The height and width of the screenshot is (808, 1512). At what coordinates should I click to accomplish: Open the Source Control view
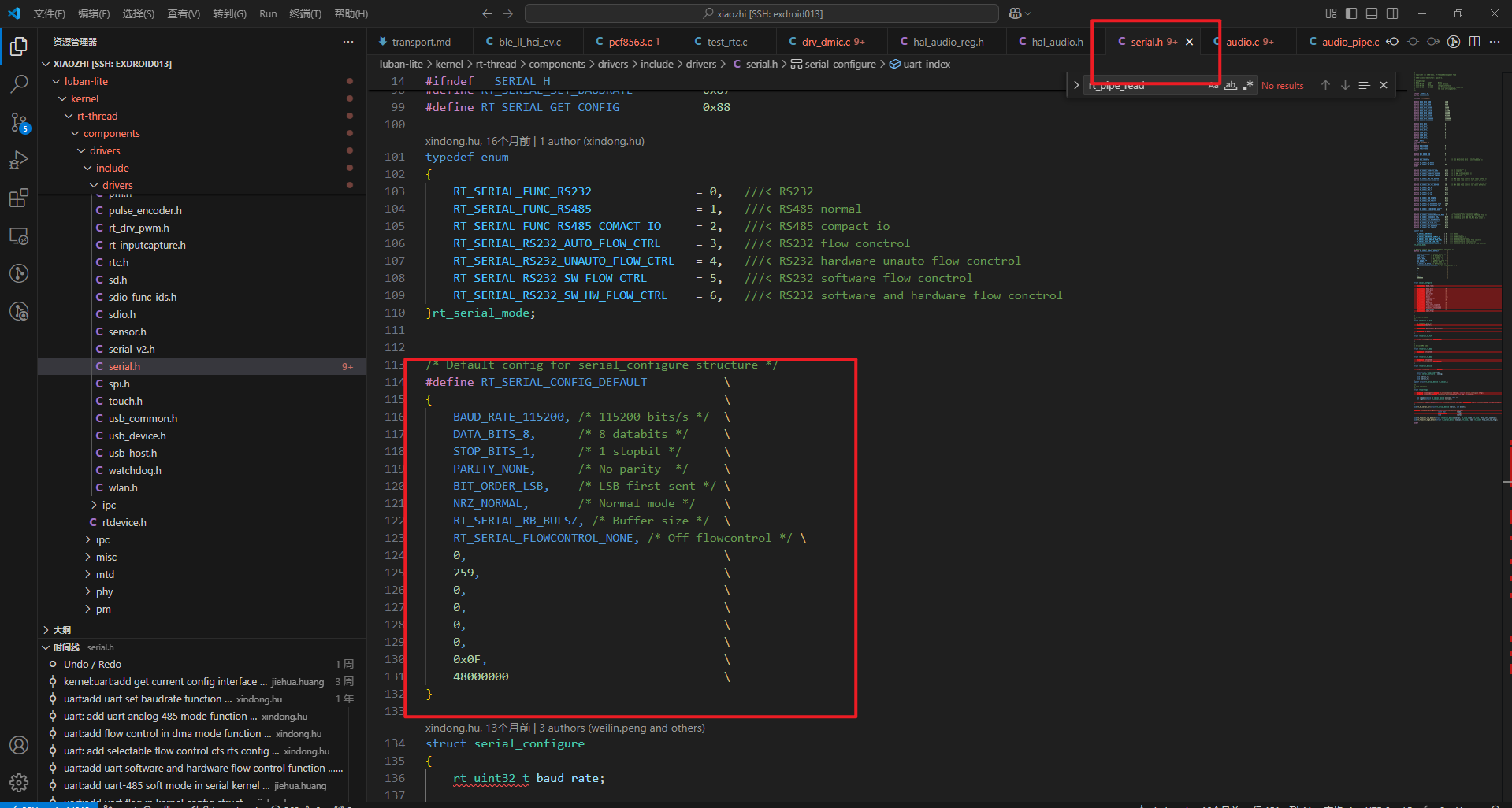point(19,122)
